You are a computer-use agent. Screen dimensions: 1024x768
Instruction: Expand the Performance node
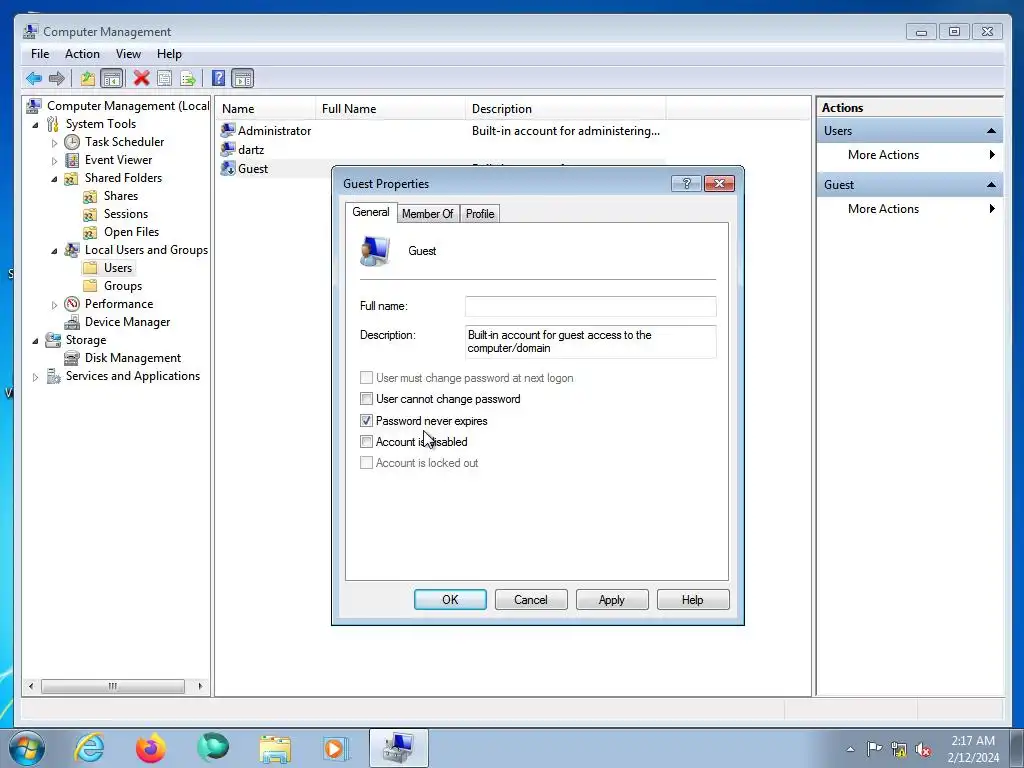tap(54, 304)
